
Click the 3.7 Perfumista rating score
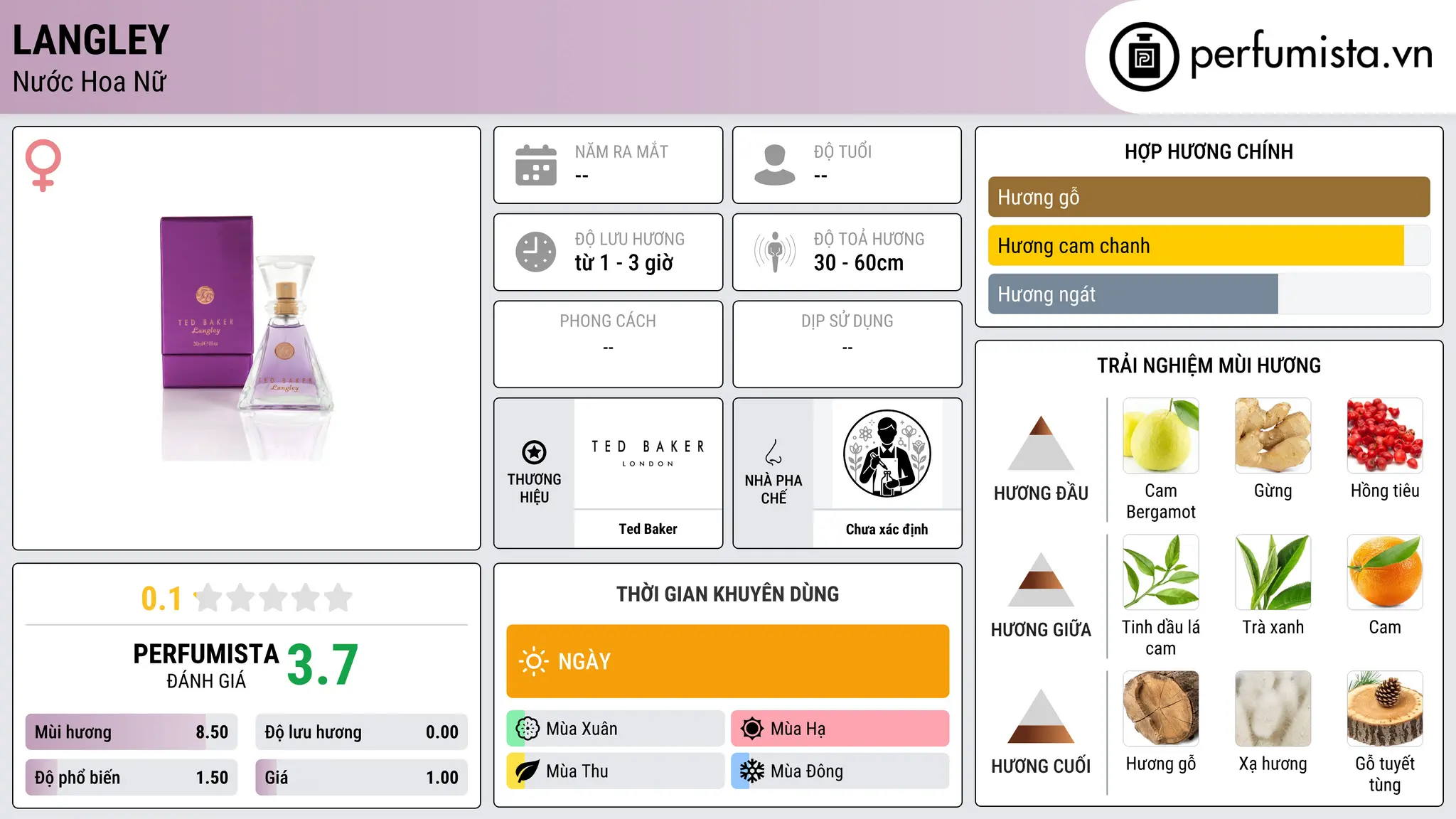coord(323,665)
